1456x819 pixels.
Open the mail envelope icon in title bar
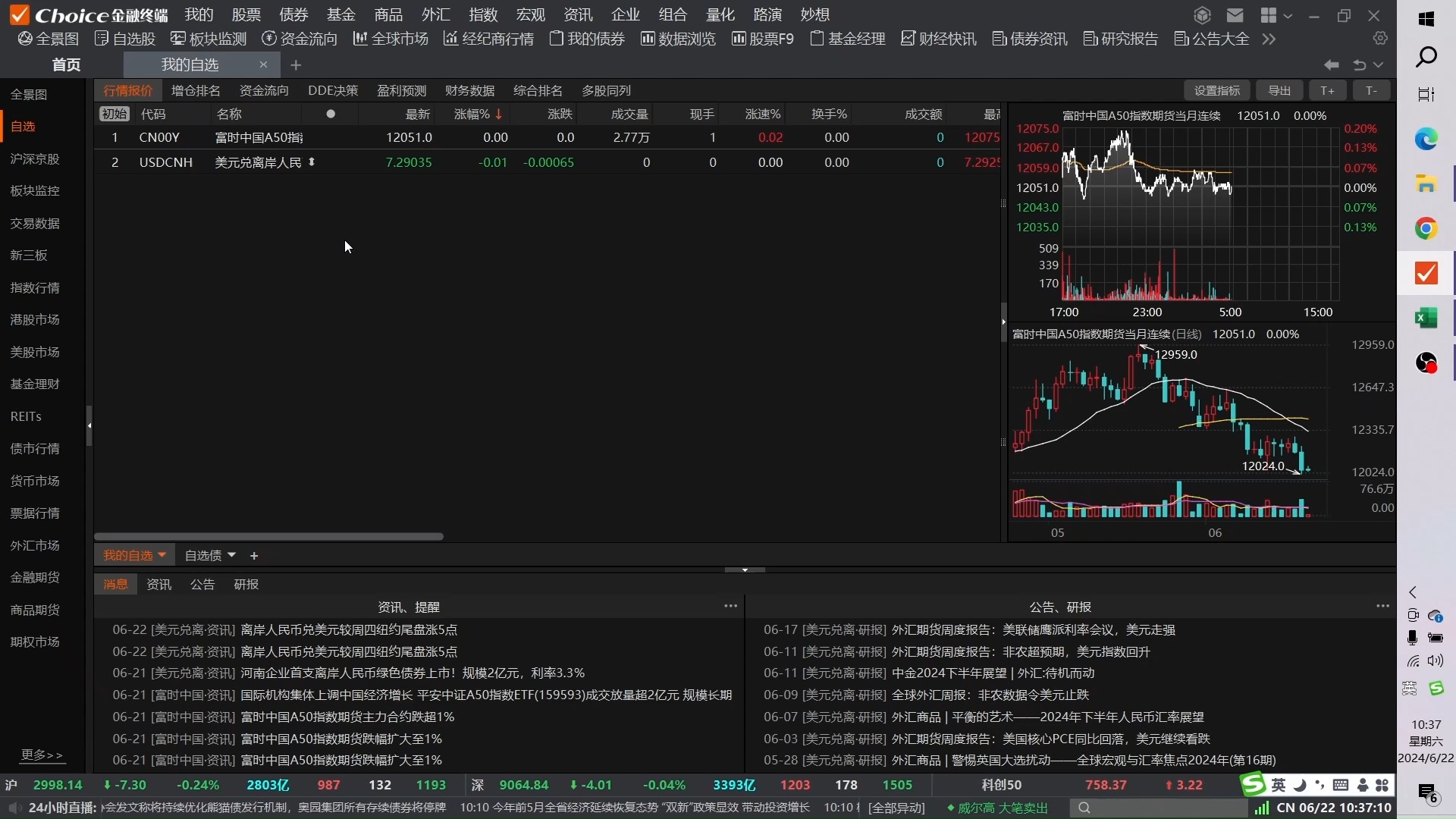(x=1235, y=15)
